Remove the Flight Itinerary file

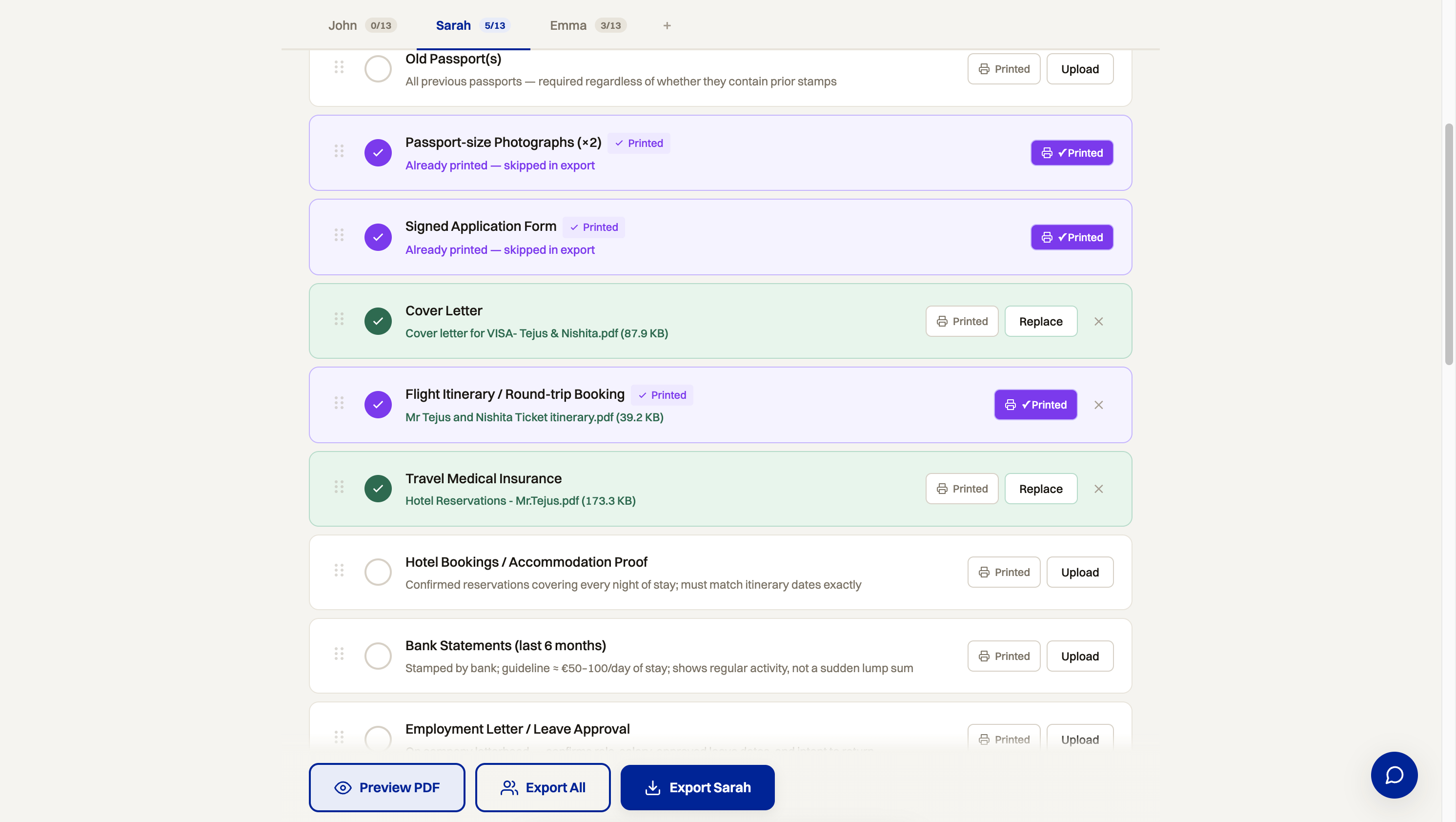[x=1098, y=405]
